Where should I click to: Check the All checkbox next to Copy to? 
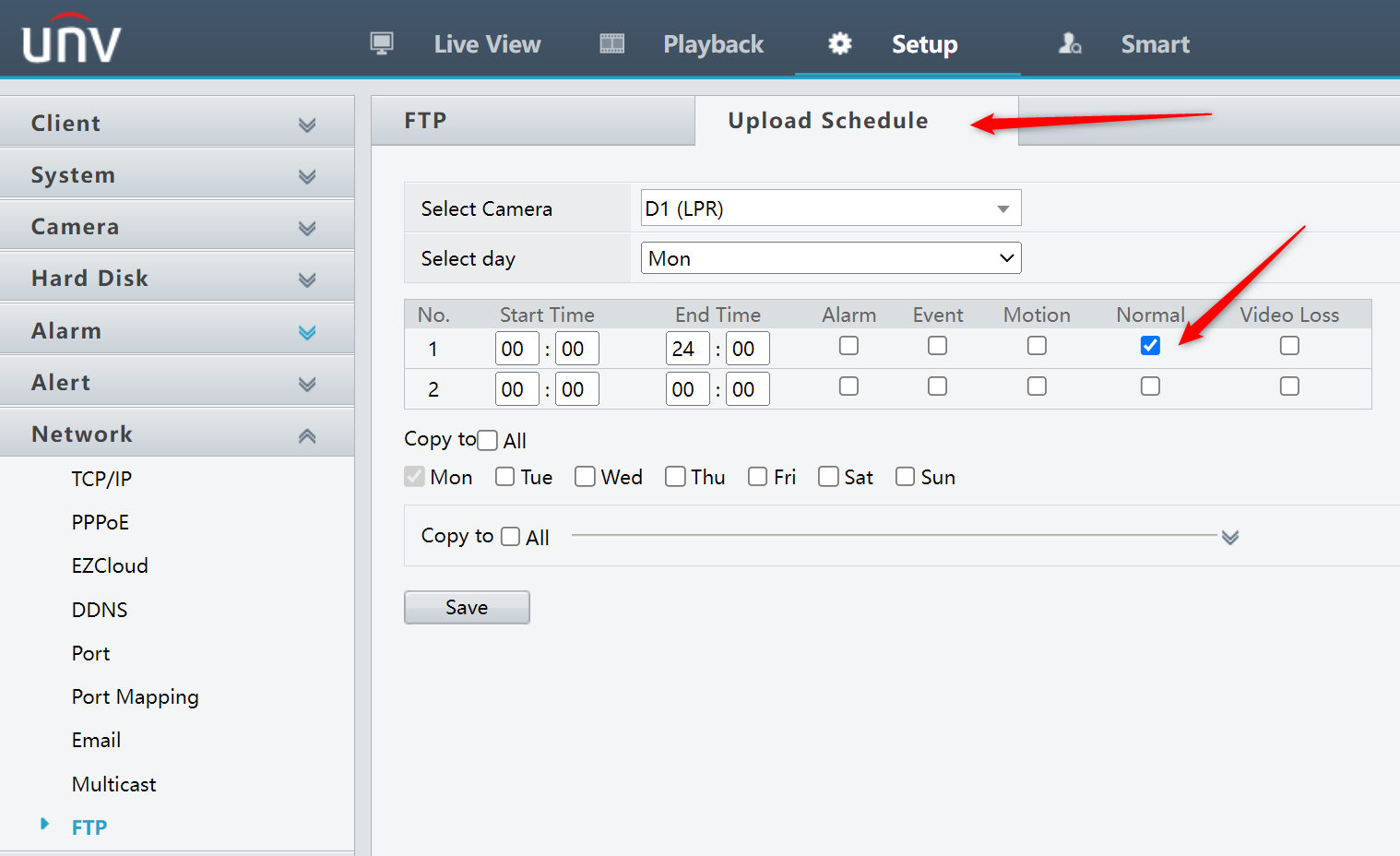(487, 440)
